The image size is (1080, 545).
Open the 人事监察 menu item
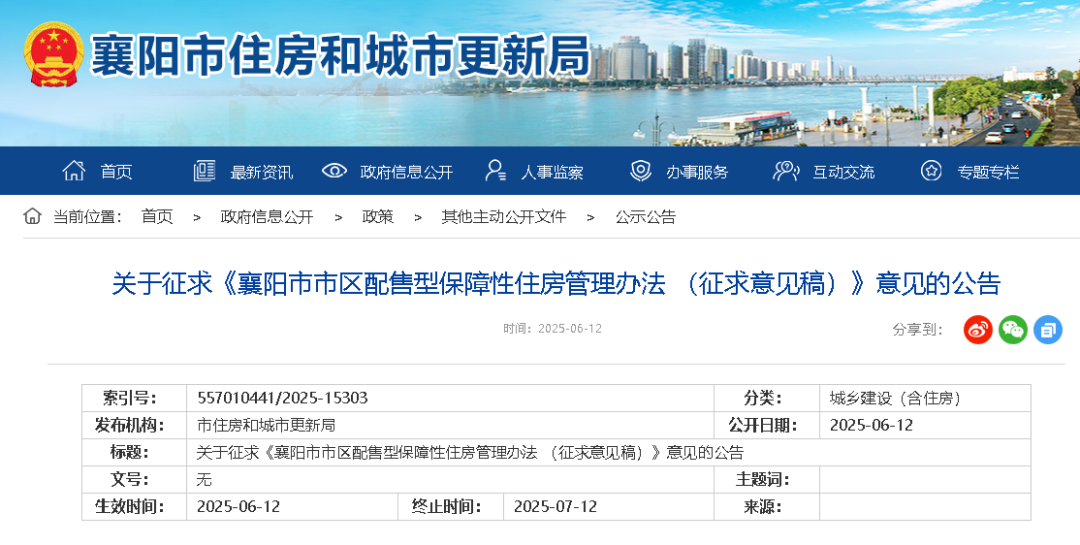552,172
